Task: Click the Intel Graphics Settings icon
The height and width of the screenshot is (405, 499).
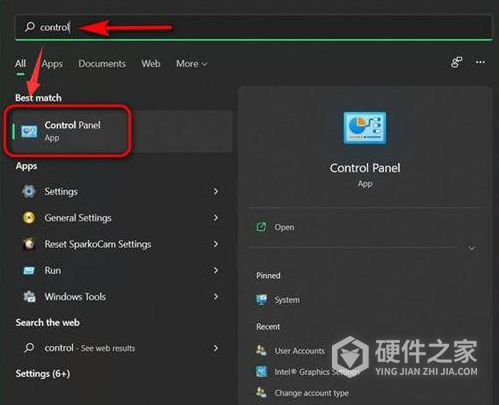Action: (x=261, y=371)
